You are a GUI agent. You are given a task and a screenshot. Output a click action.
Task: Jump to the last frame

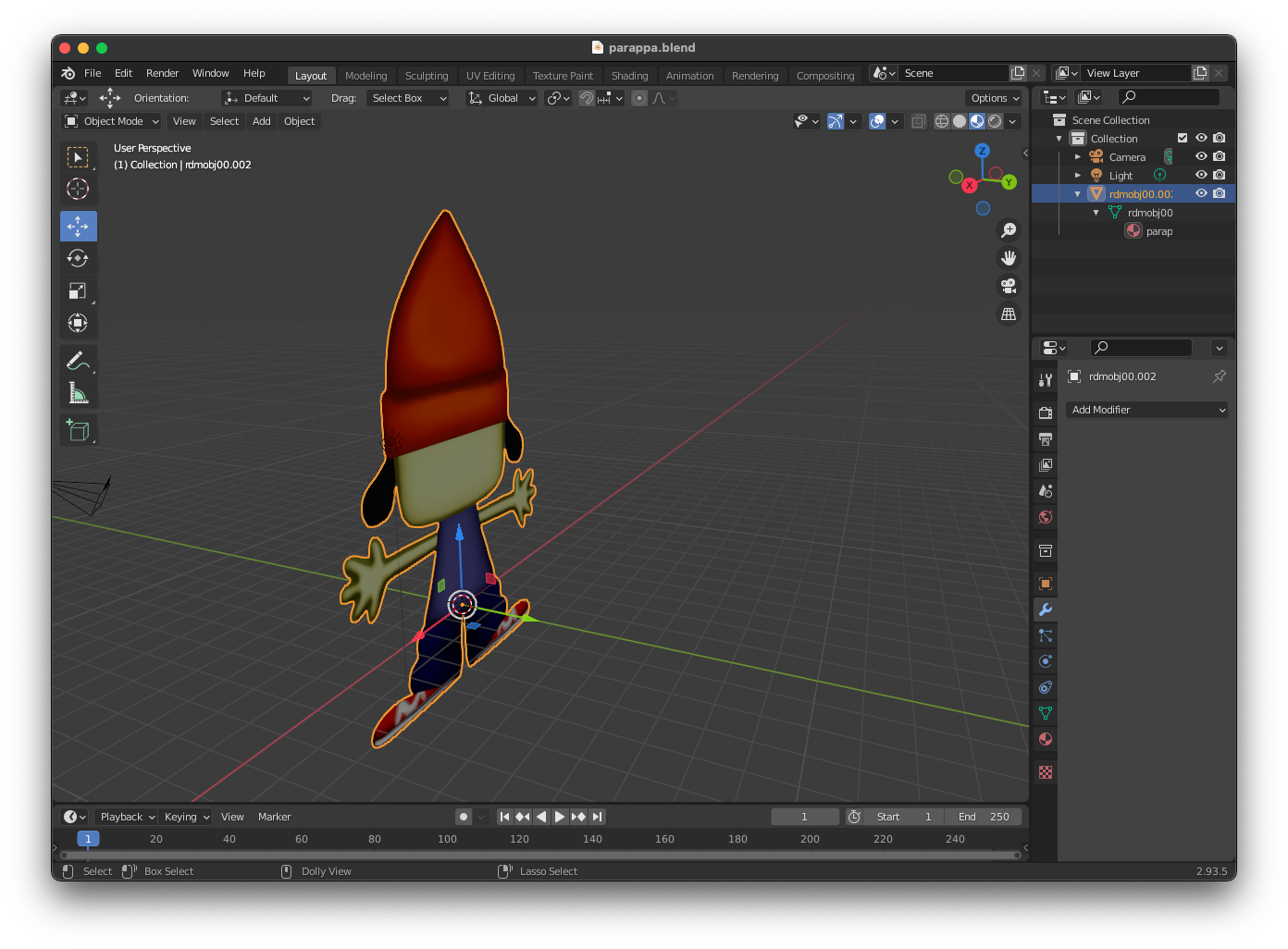pos(598,817)
